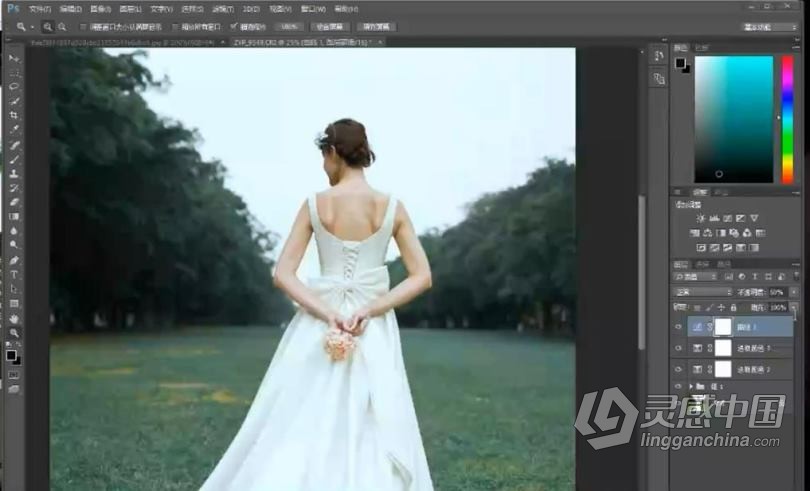The image size is (810, 491).
Task: Expand the Group 1 folder
Action: pos(691,387)
